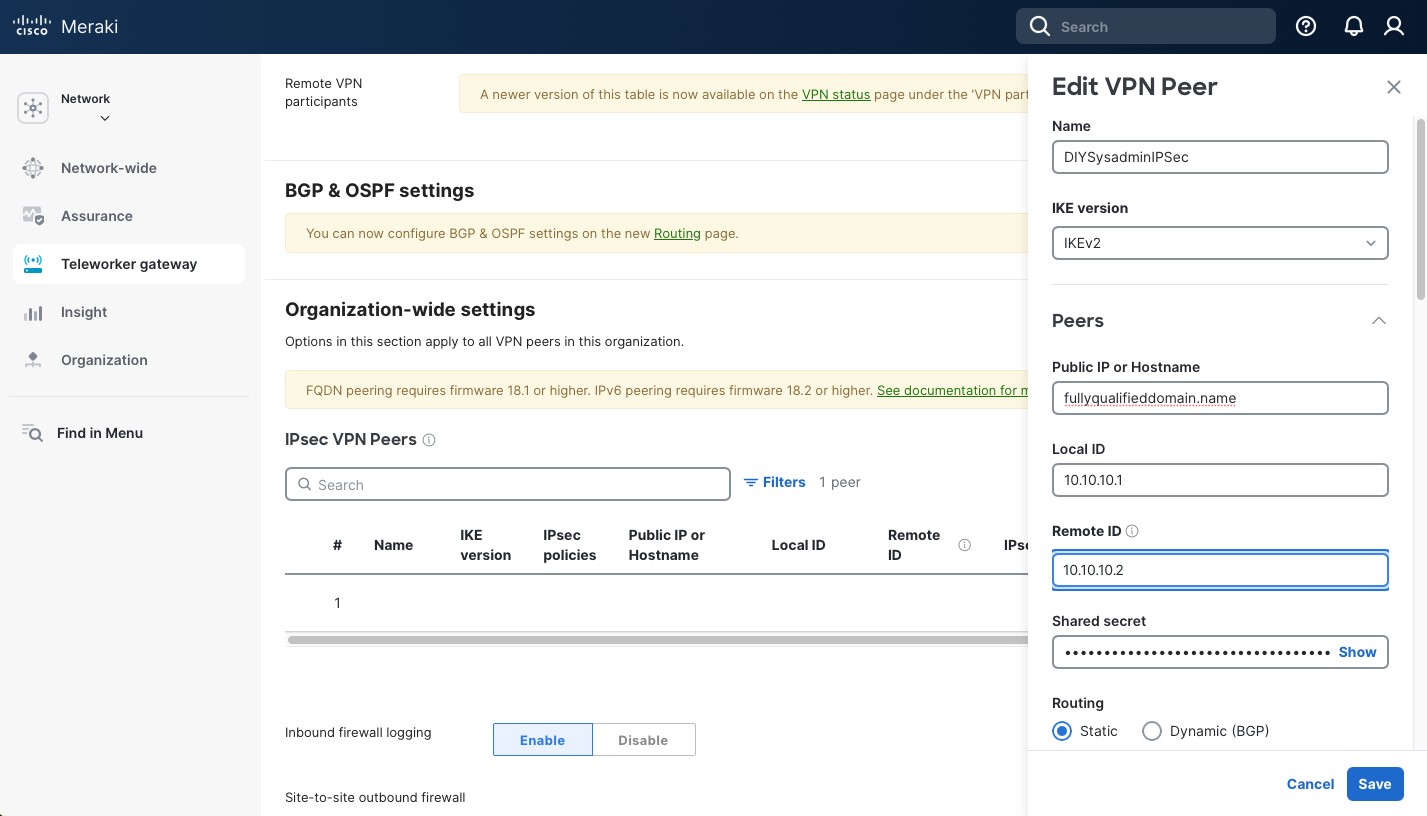Click the IPsec VPN Peers info icon

click(x=429, y=440)
